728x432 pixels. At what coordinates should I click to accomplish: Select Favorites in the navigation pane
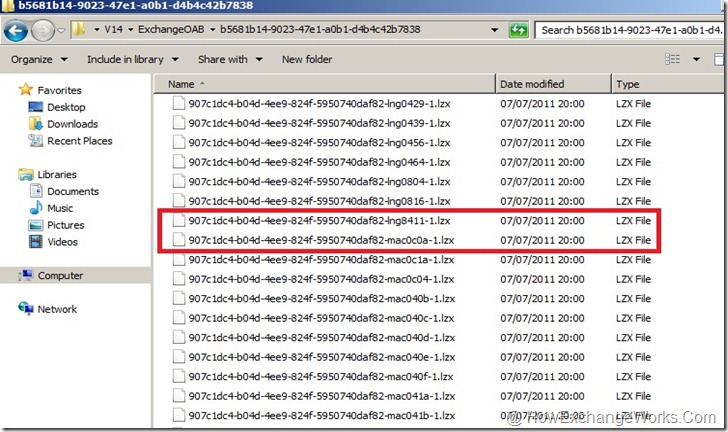pos(59,90)
